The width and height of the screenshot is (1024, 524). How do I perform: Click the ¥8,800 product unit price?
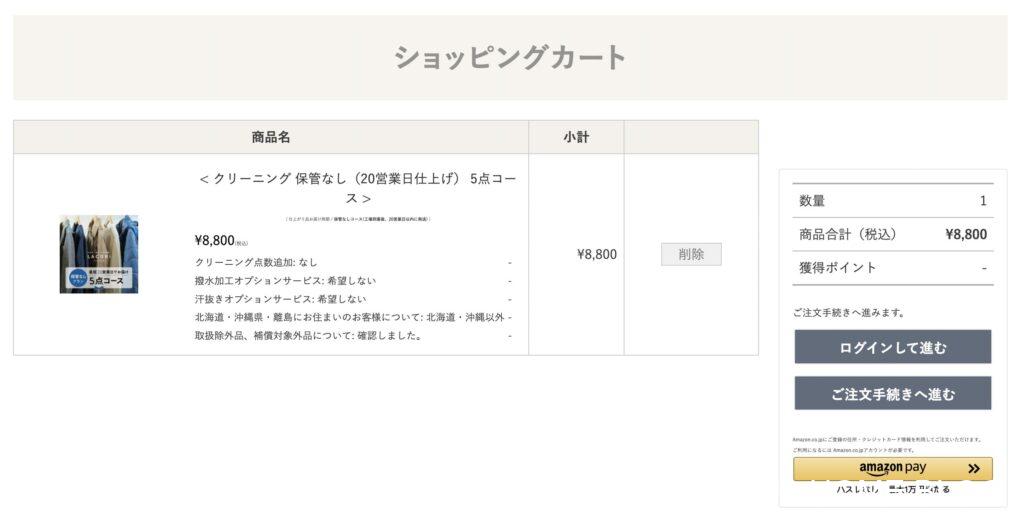(215, 240)
